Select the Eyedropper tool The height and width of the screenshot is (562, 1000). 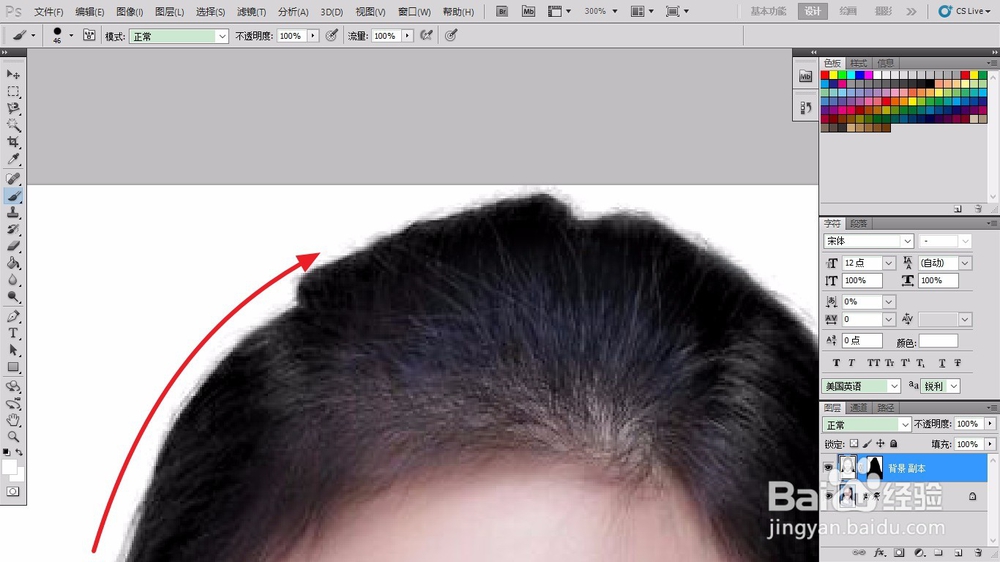coord(13,159)
